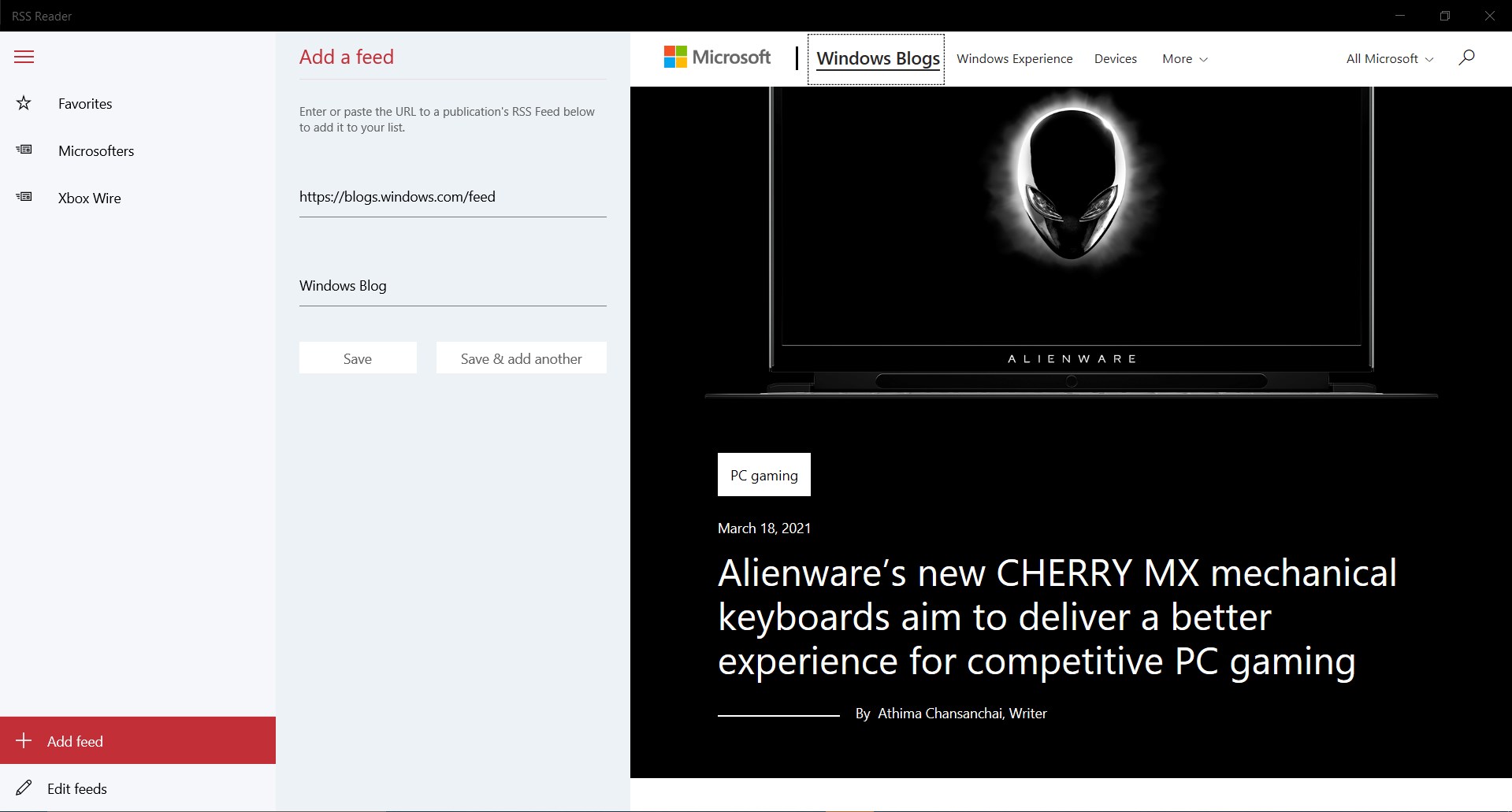The height and width of the screenshot is (812, 1512).
Task: Restore down the RSS Reader window
Action: tap(1444, 16)
